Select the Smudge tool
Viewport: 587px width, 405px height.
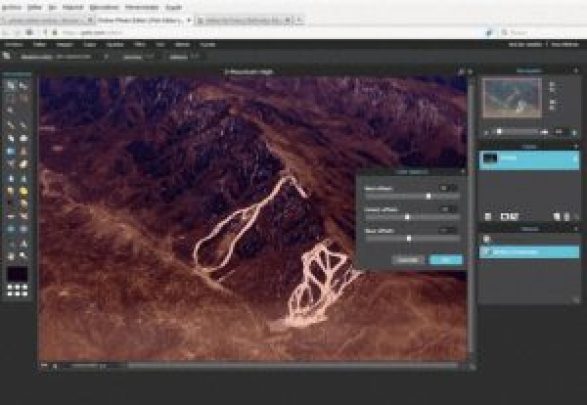pos(10,191)
